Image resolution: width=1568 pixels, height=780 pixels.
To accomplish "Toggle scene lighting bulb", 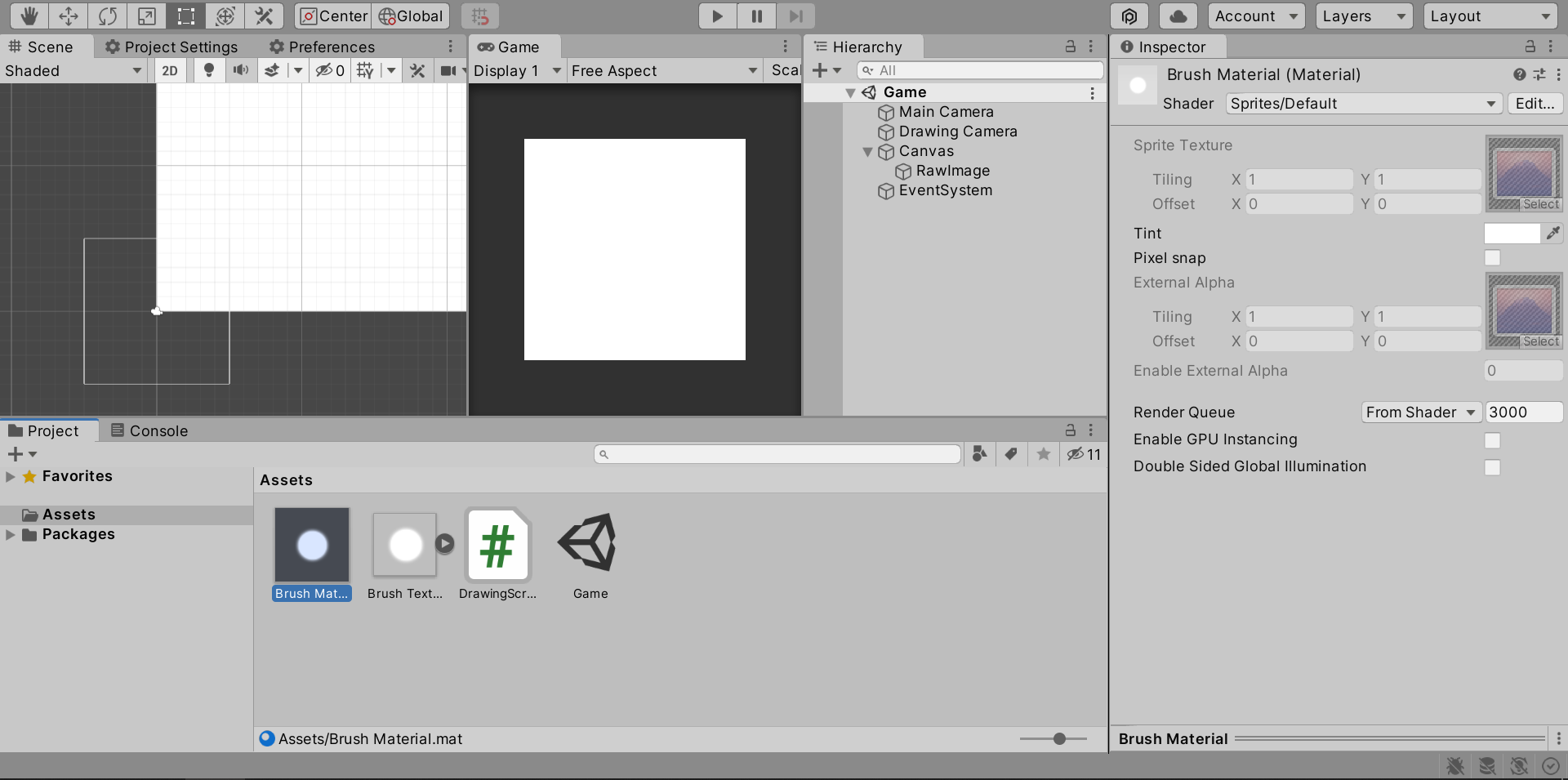I will pos(209,71).
